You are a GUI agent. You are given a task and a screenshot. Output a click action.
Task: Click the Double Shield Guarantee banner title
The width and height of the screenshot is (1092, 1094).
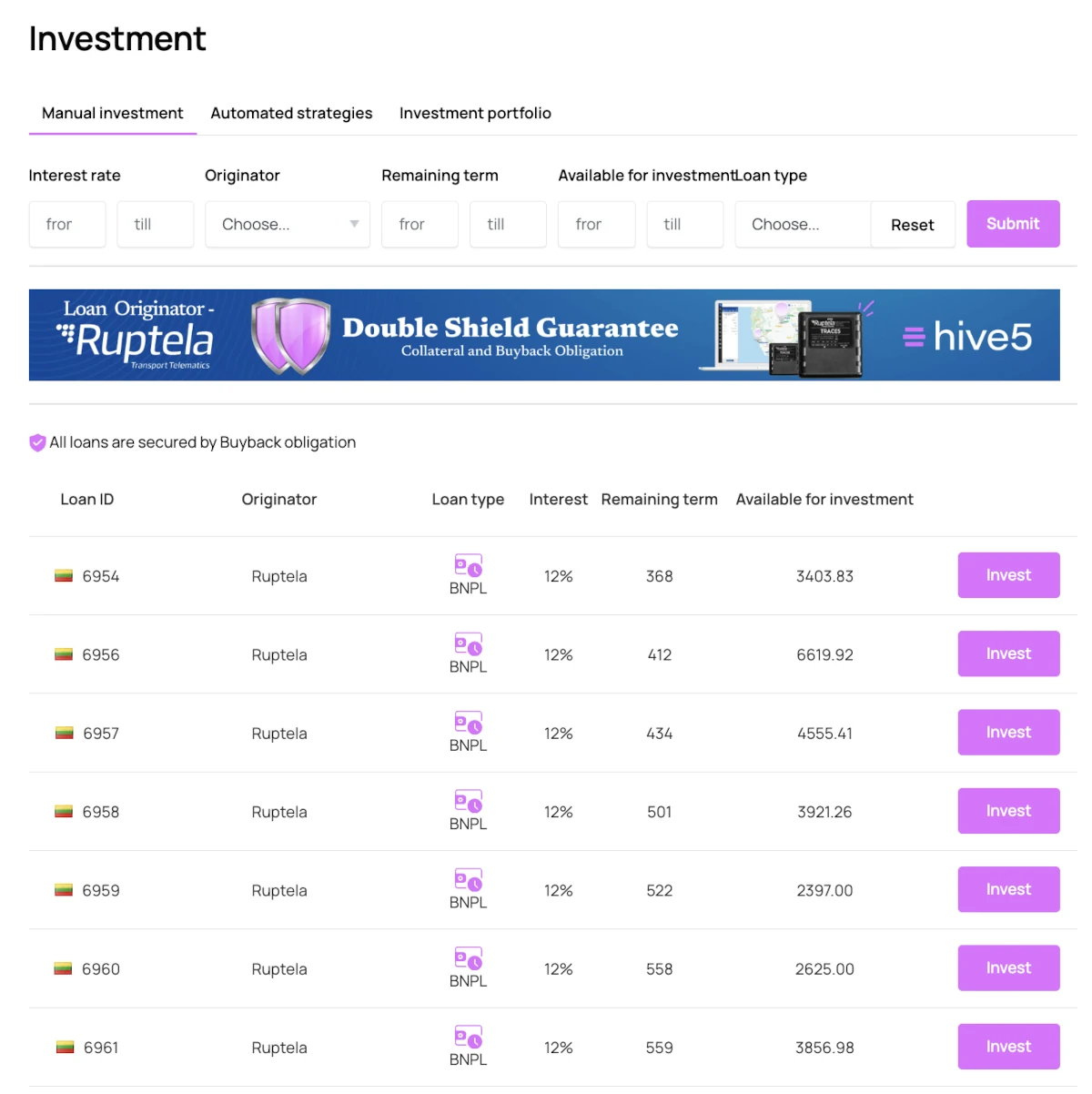pyautogui.click(x=511, y=328)
